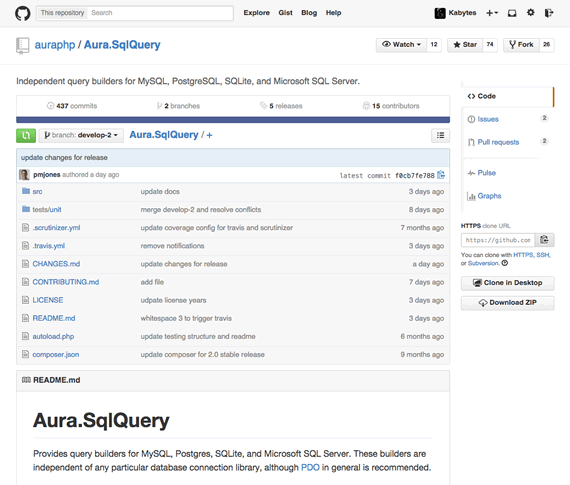Click the language bar under repo stats
The image size is (570, 485).
click(233, 120)
